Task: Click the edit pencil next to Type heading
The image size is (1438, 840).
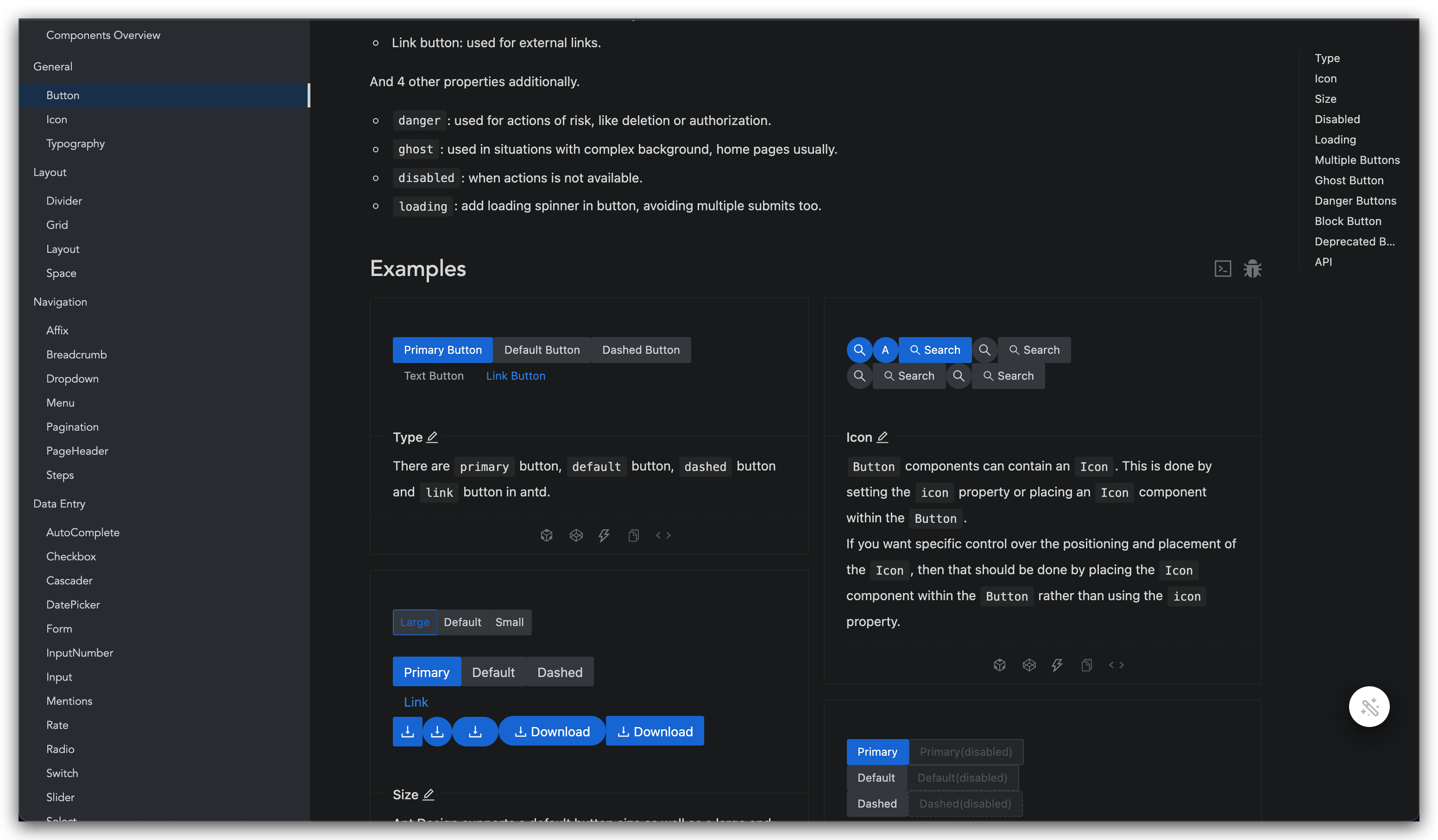Action: (x=433, y=438)
